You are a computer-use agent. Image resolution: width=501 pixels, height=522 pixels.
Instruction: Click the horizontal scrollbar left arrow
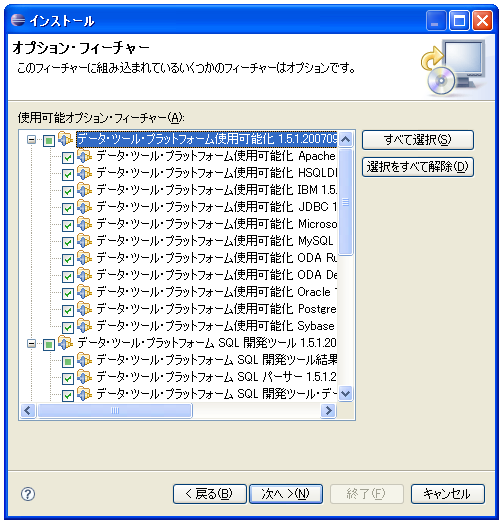pyautogui.click(x=28, y=410)
